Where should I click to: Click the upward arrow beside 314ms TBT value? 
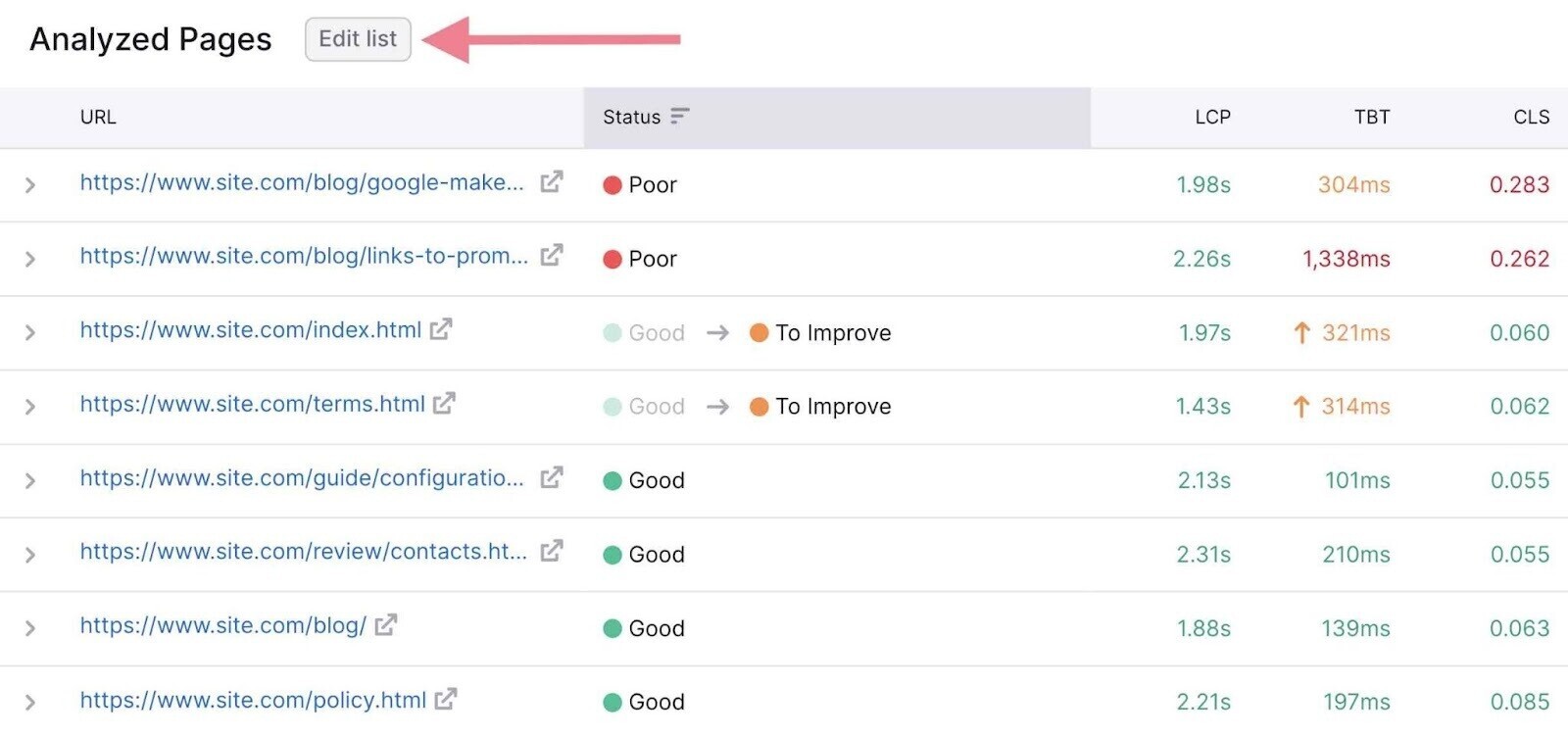click(x=1300, y=406)
